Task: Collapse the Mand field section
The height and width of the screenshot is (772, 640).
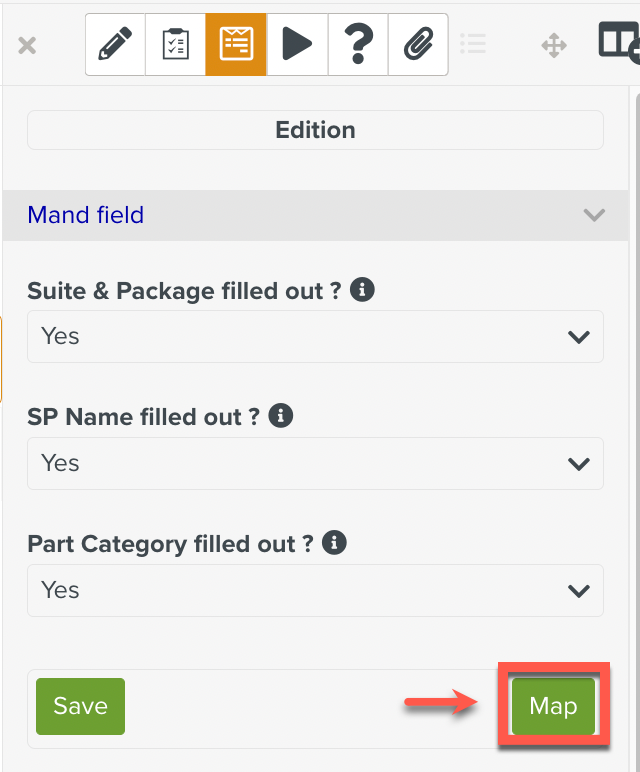Action: 594,215
